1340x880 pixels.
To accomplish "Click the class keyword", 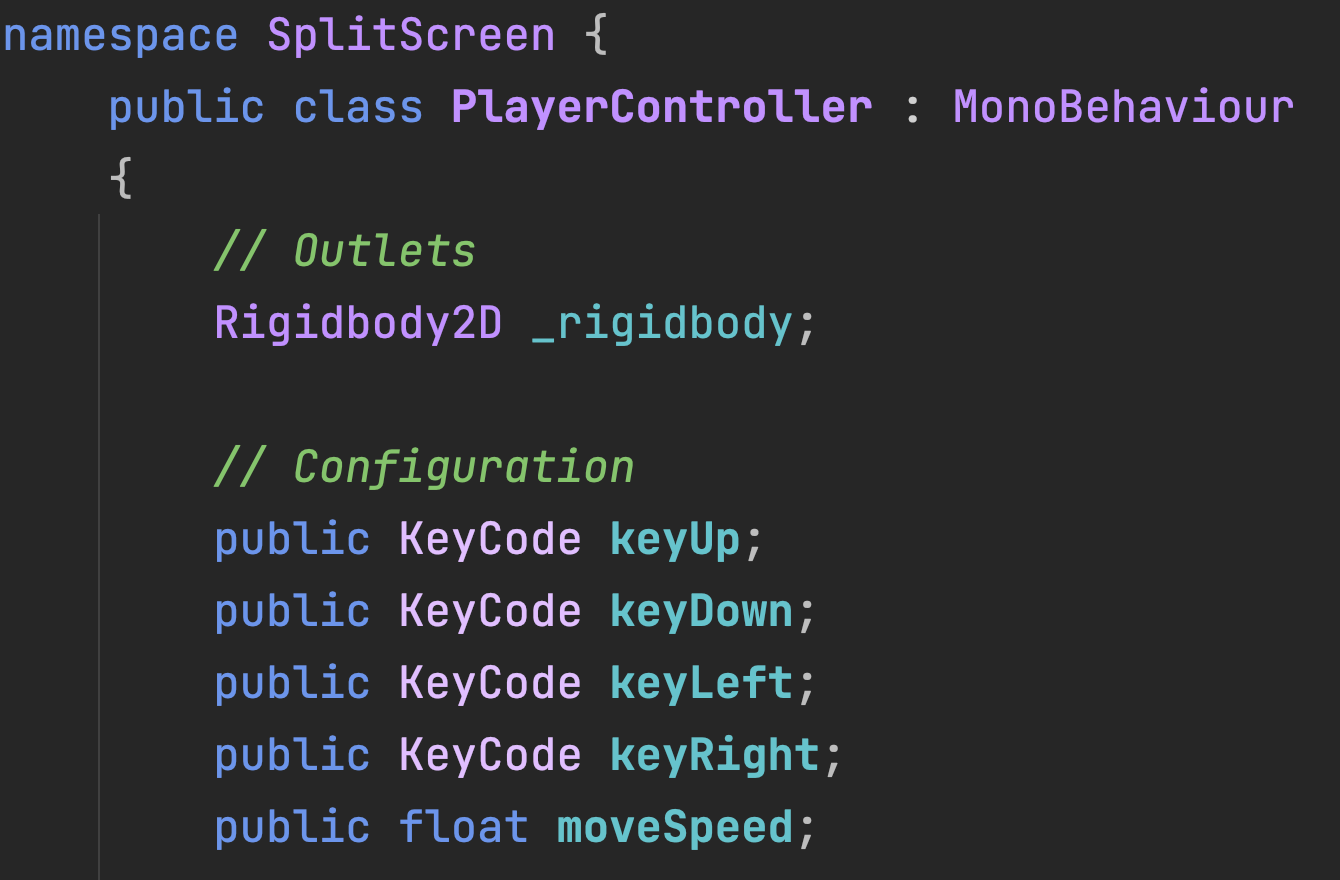I will pos(358,107).
